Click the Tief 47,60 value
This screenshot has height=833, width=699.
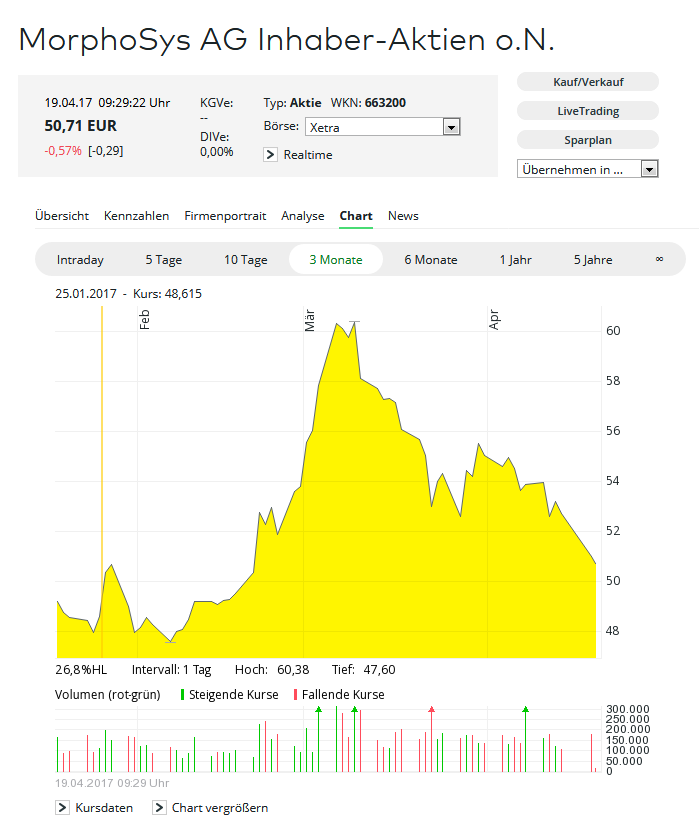379,669
